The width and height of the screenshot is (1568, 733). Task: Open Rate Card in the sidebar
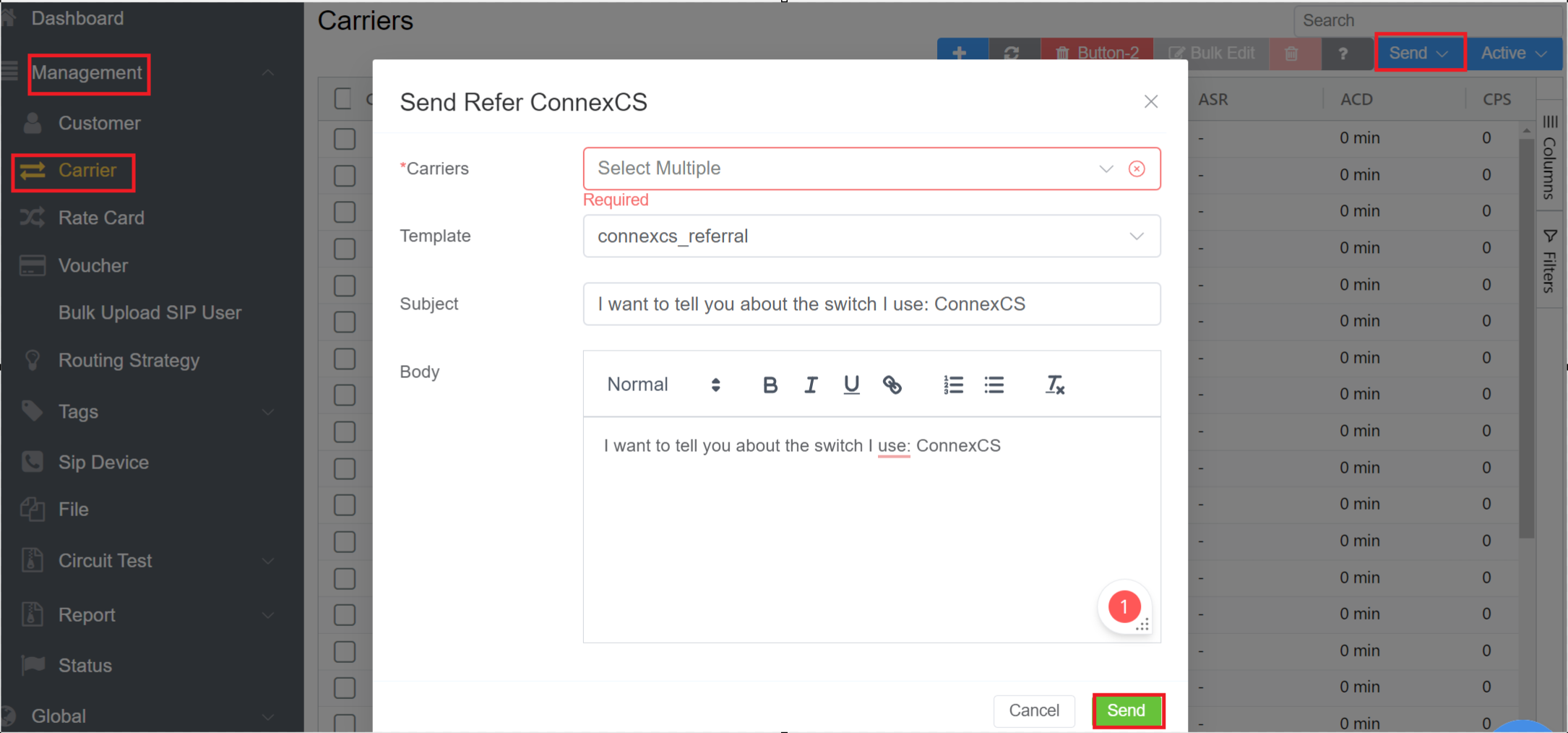[101, 218]
